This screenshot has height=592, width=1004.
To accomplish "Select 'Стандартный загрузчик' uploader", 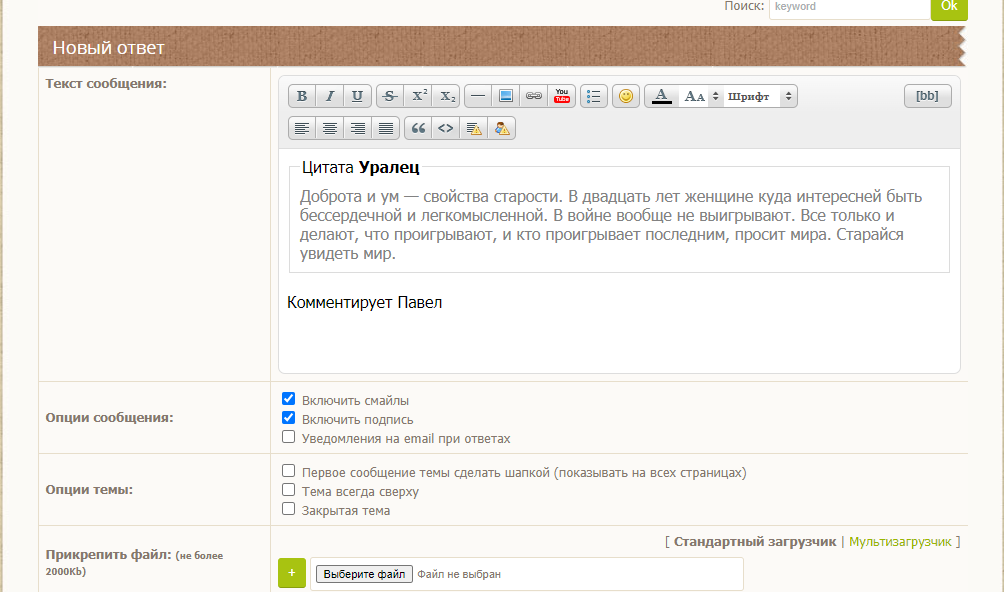I will click(754, 541).
